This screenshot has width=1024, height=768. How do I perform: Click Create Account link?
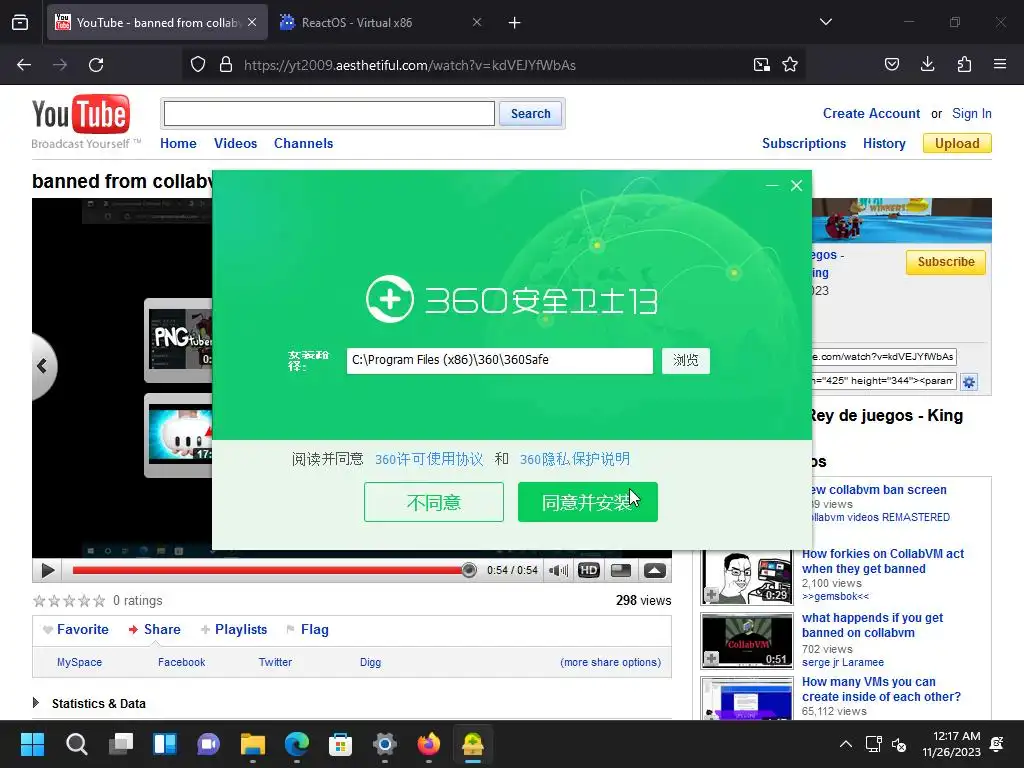click(x=871, y=114)
